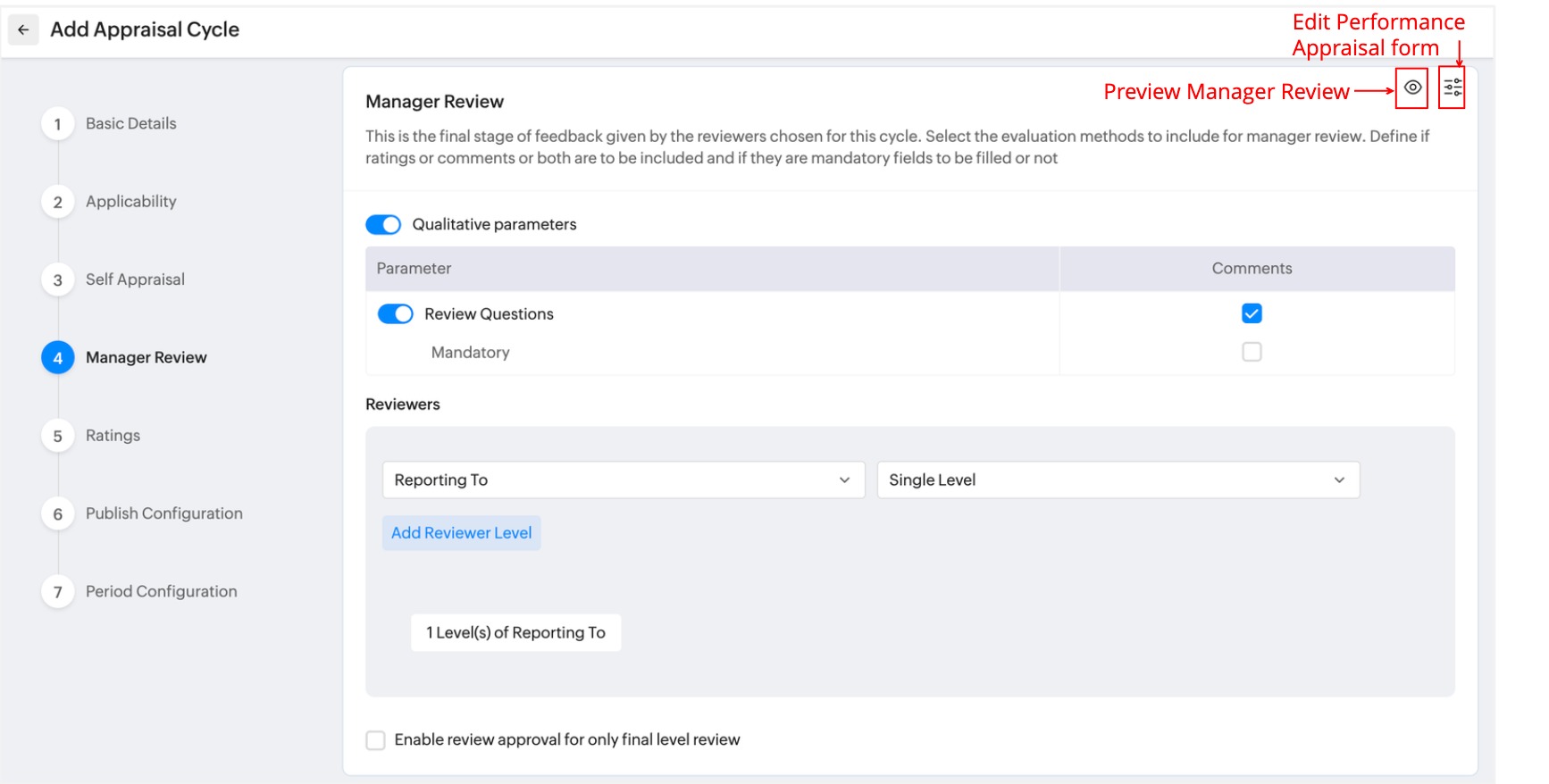1549x784 pixels.
Task: Turn off the Review Questions toggle
Action: 395,314
